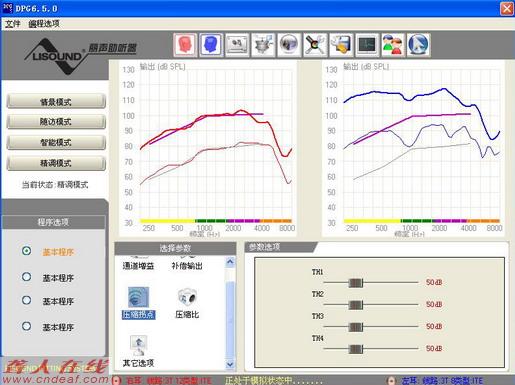Open the two users client icon
This screenshot has height=385, width=515.
[x=393, y=45]
